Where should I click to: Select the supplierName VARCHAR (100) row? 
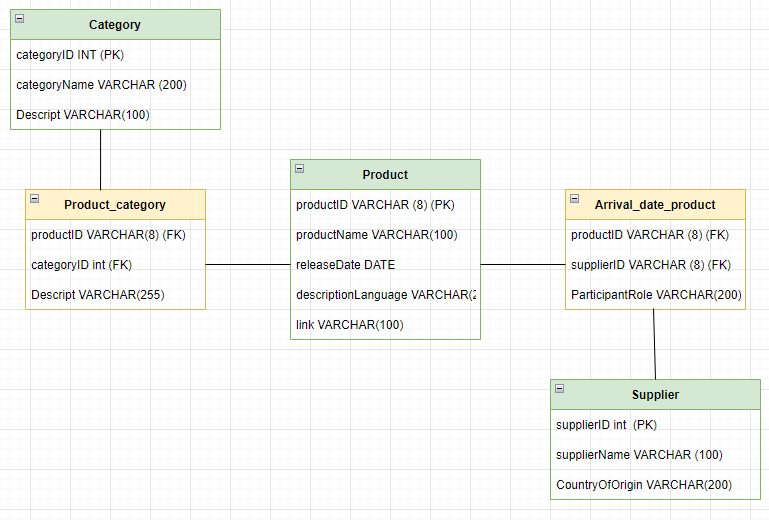tap(655, 455)
